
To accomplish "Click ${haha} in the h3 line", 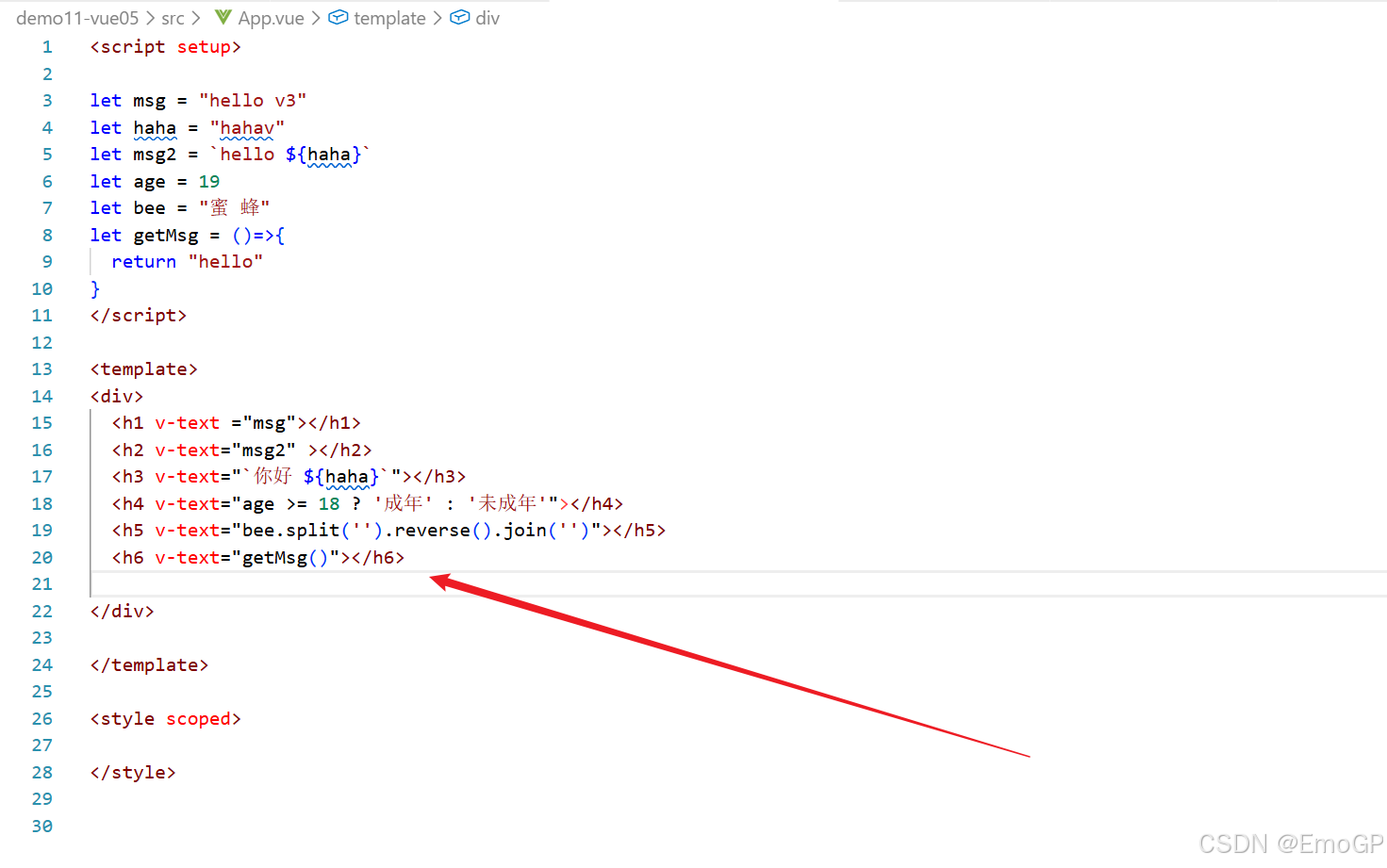I will click(x=340, y=477).
